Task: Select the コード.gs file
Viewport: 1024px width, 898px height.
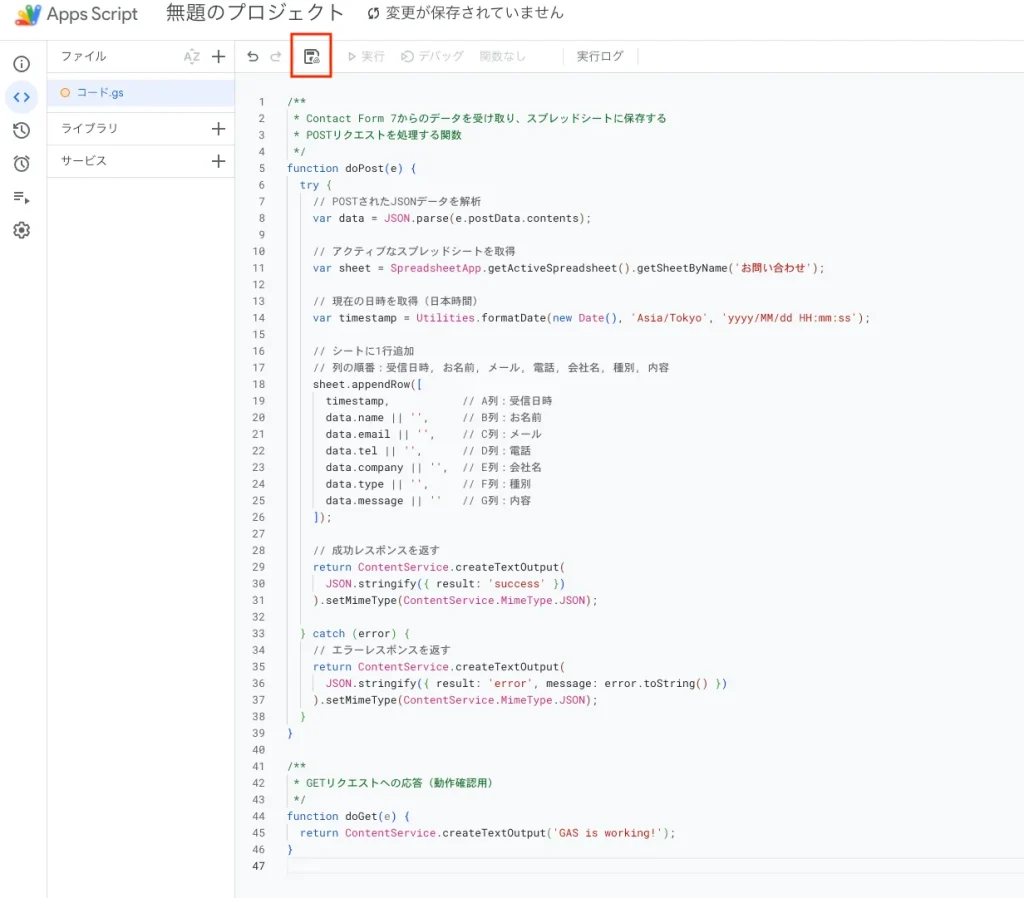Action: click(100, 93)
